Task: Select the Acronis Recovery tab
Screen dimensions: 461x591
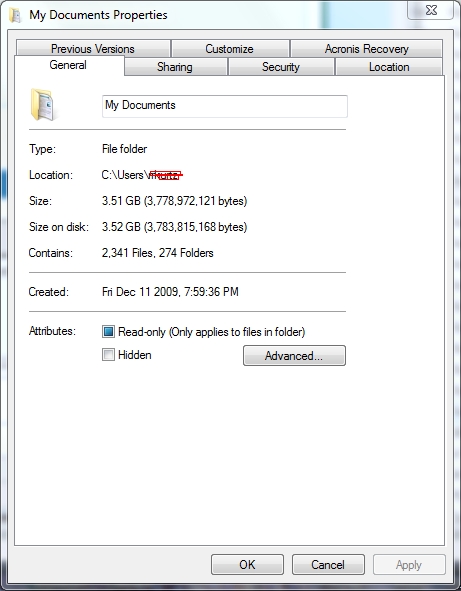Action: click(x=366, y=49)
